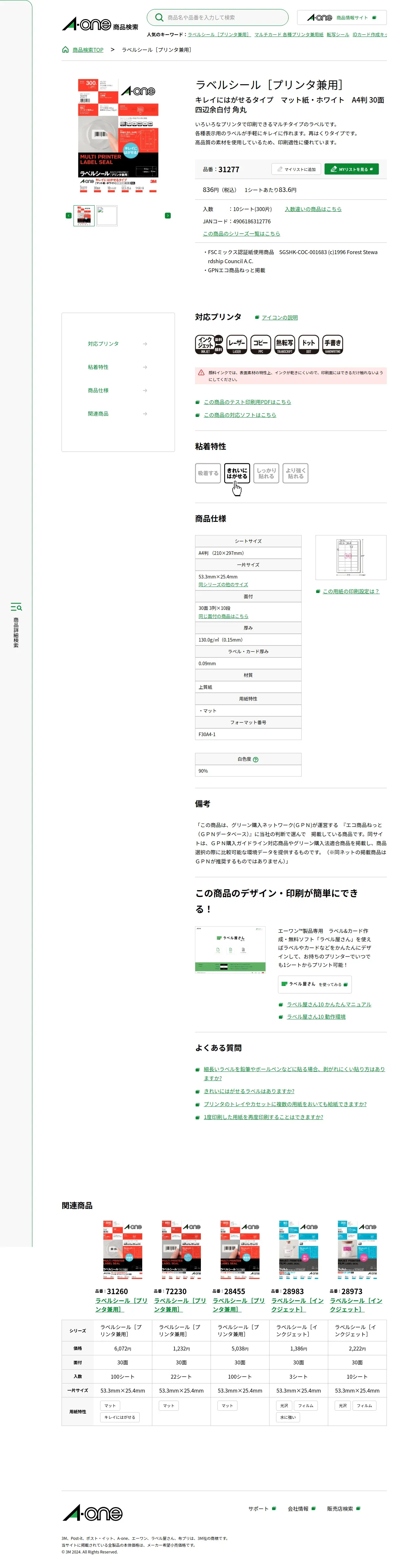The height and width of the screenshot is (1568, 416).
Task: Open 会社情報 footer link
Action: click(302, 1508)
